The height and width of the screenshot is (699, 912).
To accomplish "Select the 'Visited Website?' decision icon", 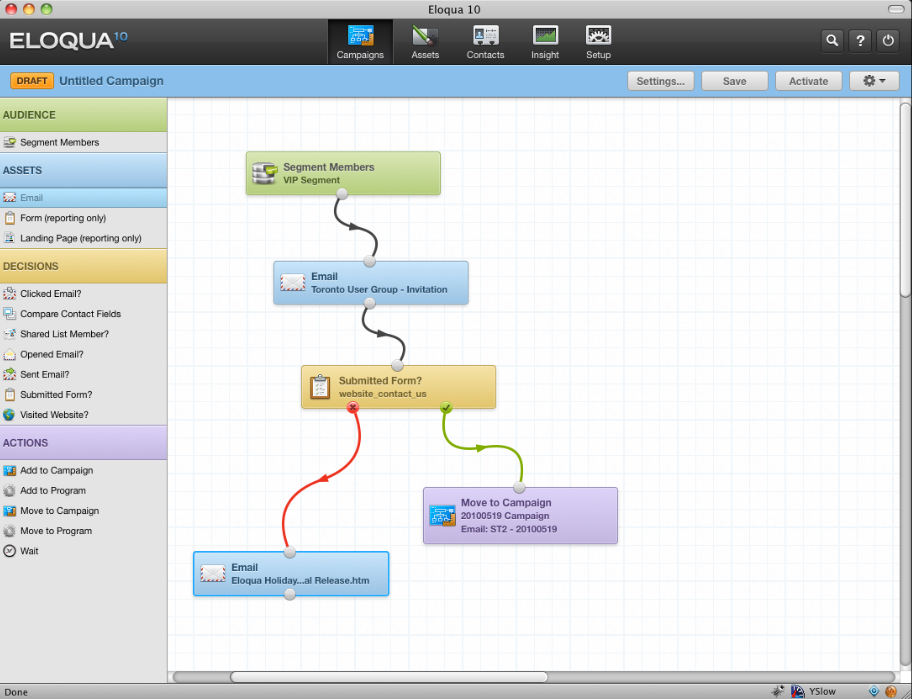I will [57, 415].
